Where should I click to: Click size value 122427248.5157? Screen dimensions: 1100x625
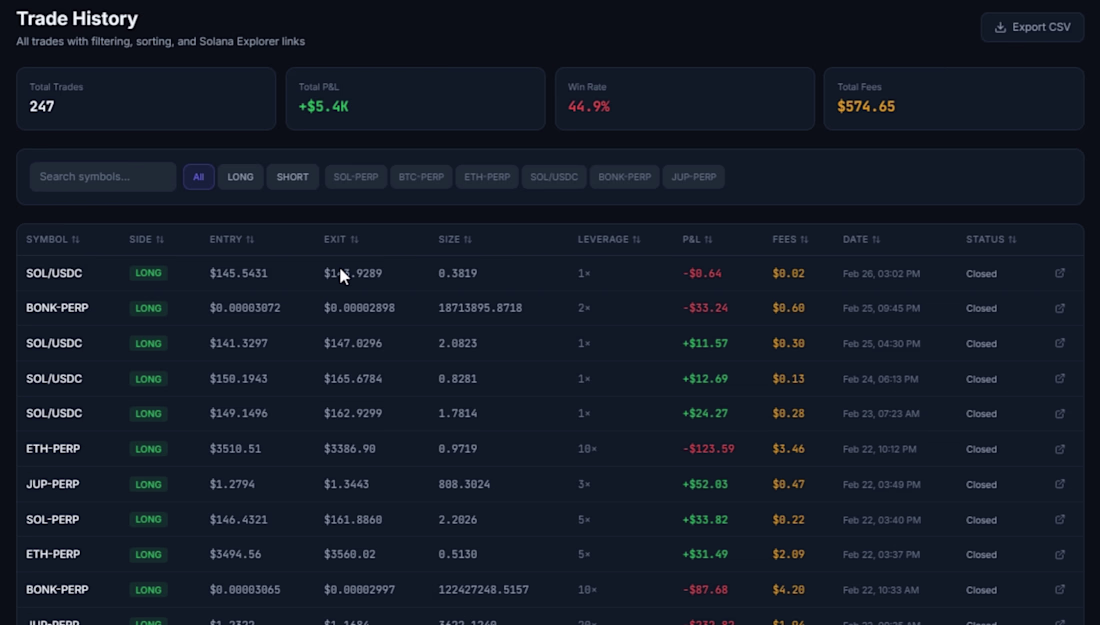[x=483, y=590]
